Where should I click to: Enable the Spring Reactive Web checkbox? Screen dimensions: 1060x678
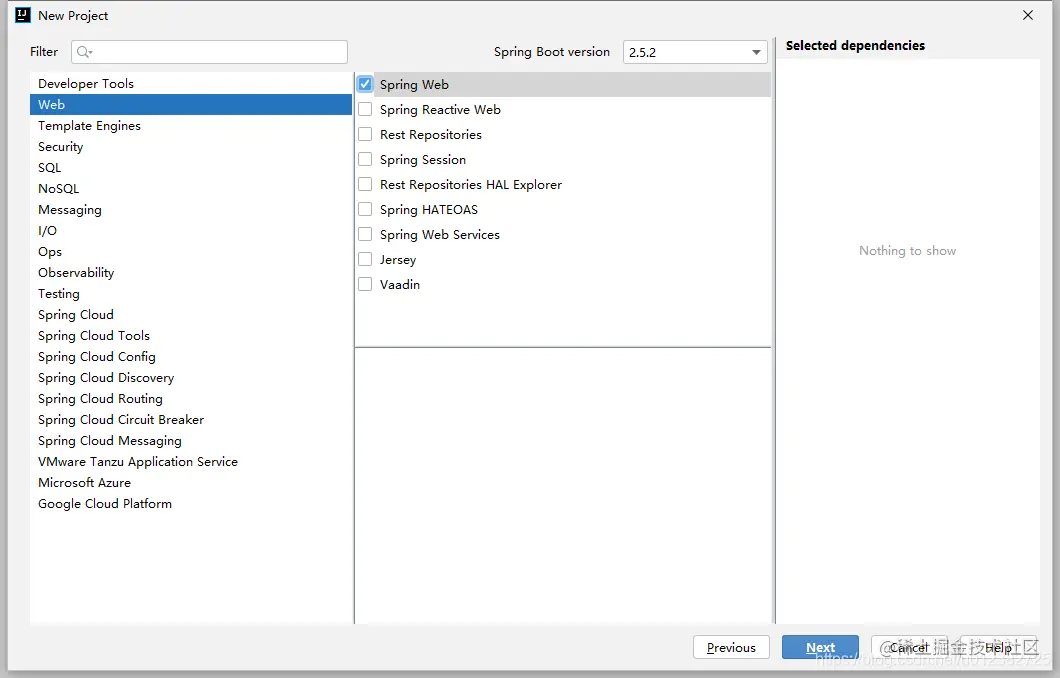pyautogui.click(x=365, y=109)
